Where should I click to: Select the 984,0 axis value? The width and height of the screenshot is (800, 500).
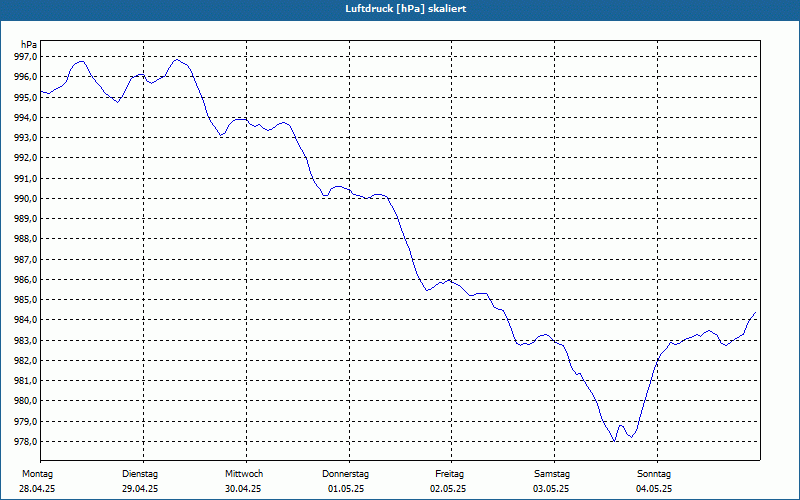coord(26,320)
